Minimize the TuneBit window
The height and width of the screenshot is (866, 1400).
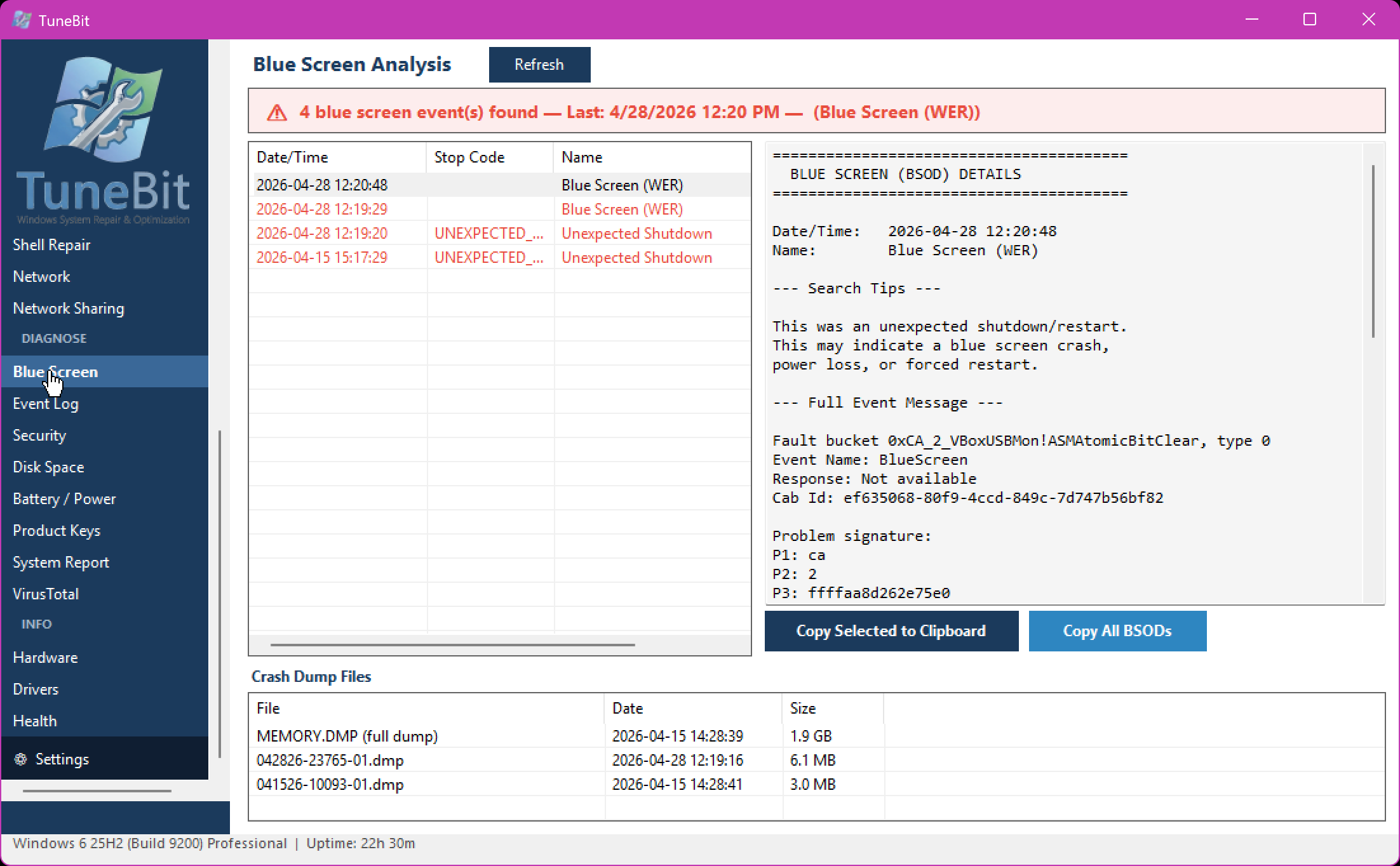point(1252,20)
